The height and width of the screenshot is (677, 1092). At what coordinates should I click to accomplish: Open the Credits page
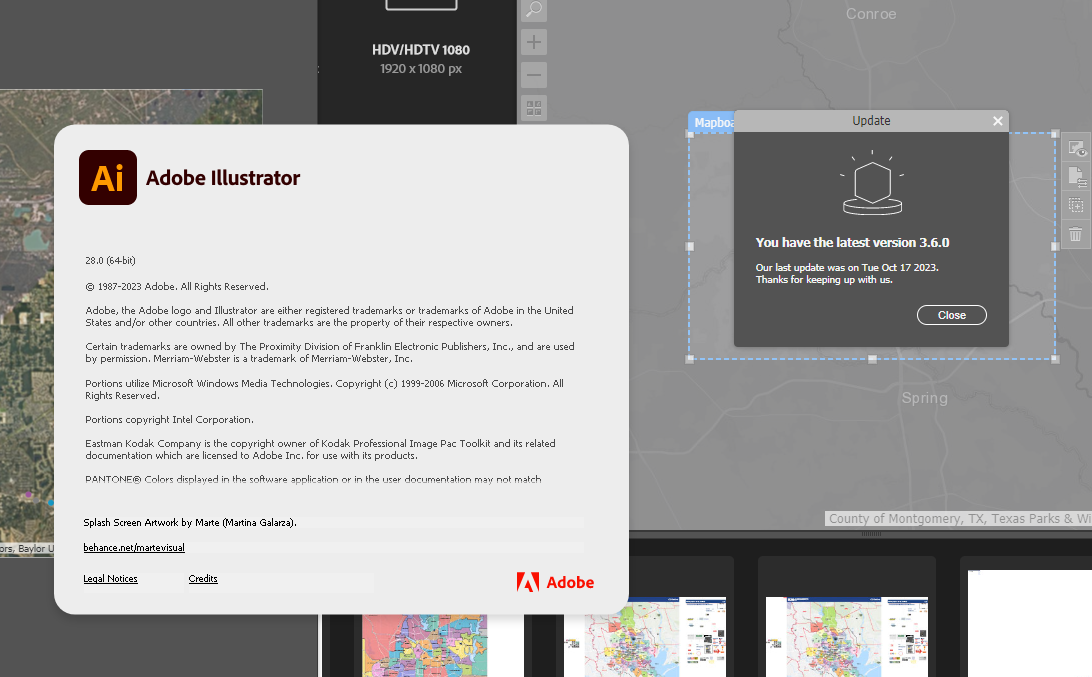click(203, 578)
